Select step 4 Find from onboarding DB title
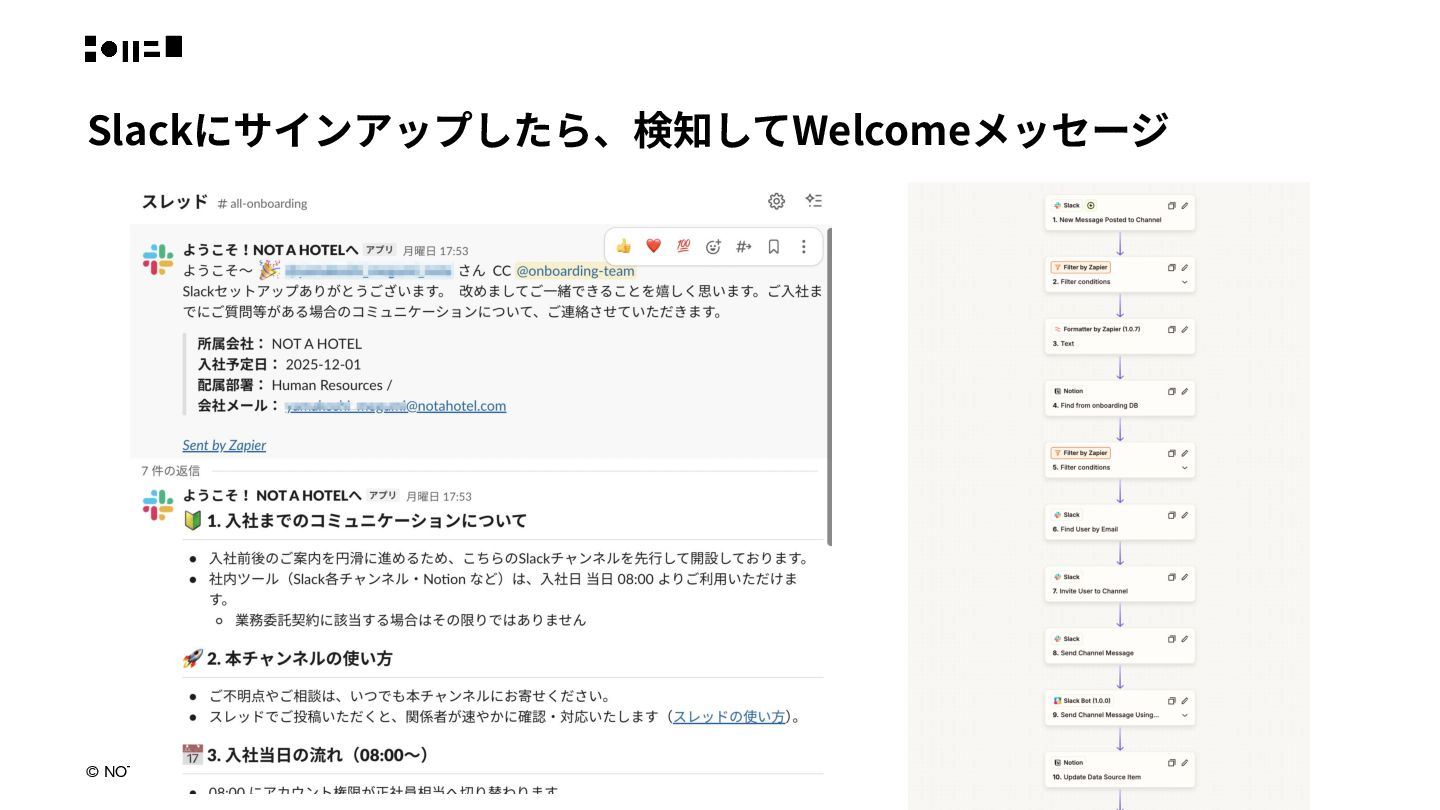This screenshot has width=1440, height=810. click(1095, 406)
